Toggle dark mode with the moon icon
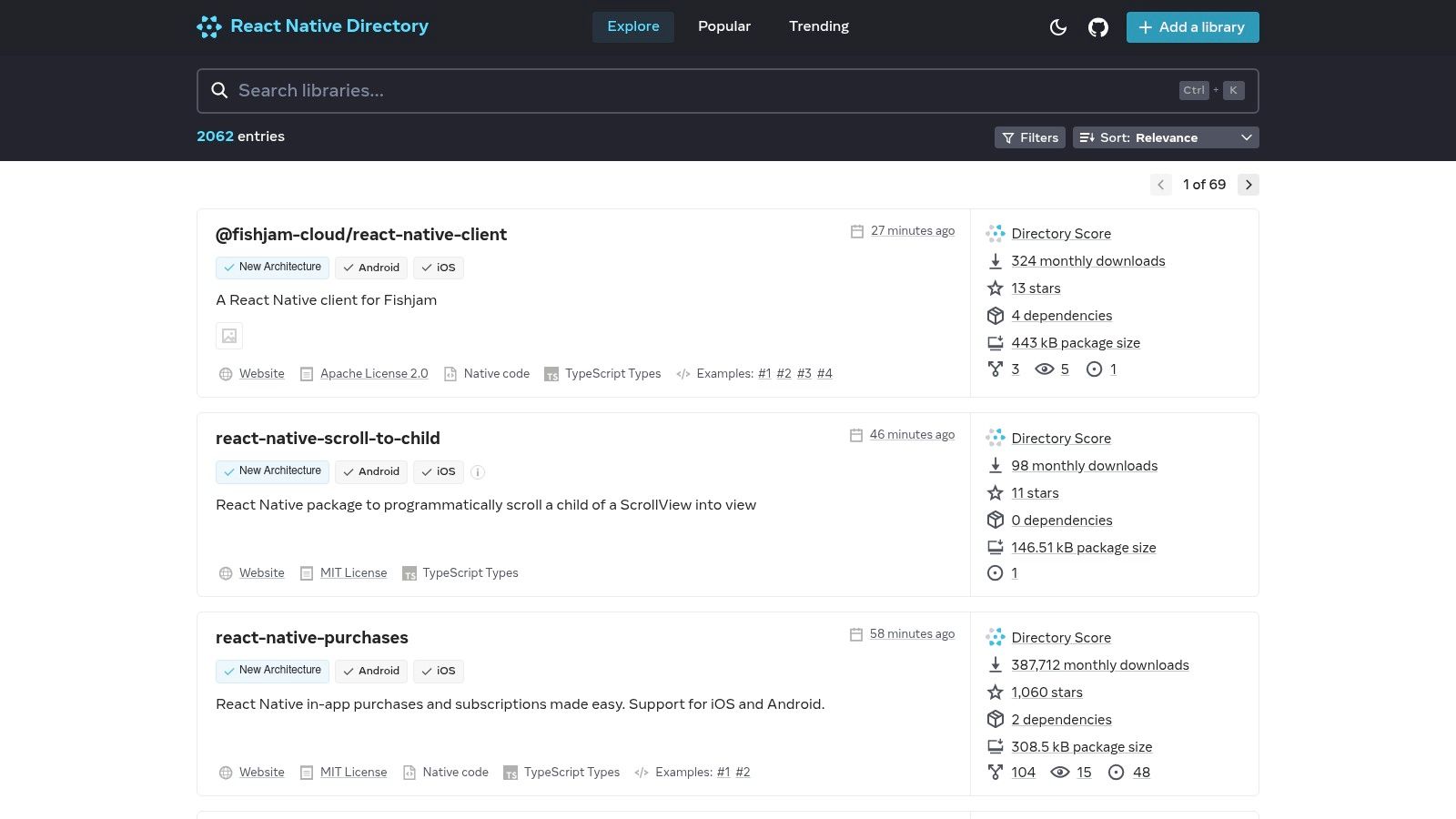Screen dimensions: 1456x819 tap(1057, 27)
